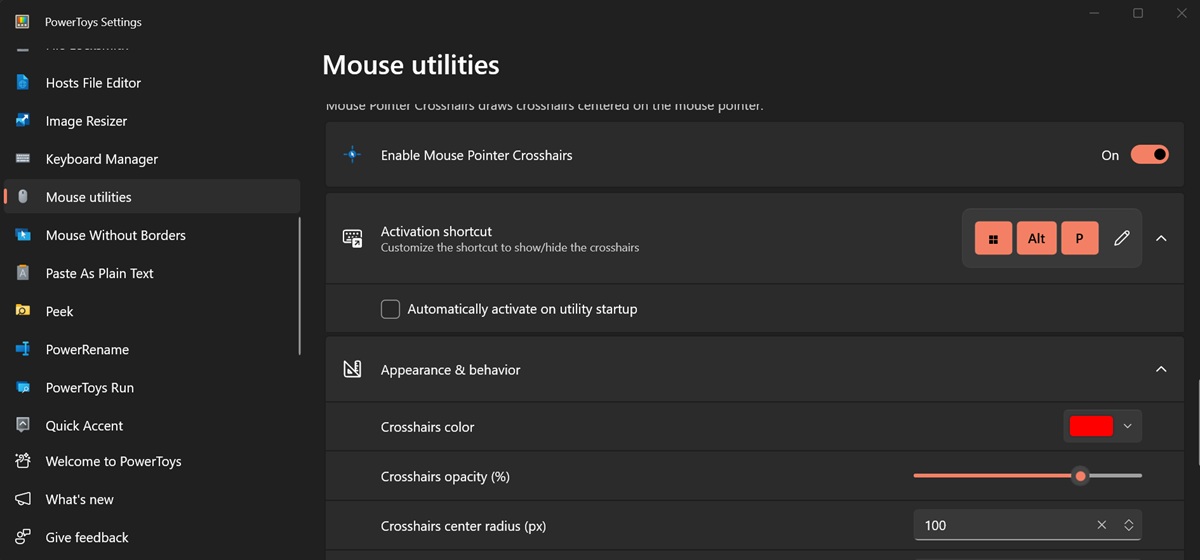
Task: Click the Mouse Pointer Crosshairs icon
Action: tap(352, 155)
